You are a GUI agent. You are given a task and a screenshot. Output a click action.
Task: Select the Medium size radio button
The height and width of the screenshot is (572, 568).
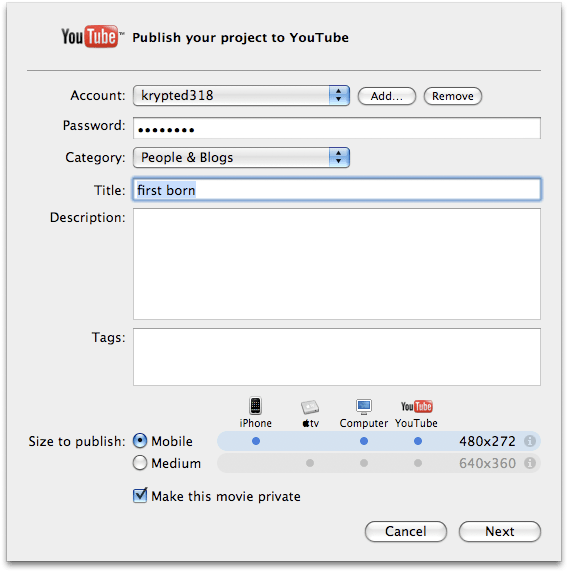140,463
